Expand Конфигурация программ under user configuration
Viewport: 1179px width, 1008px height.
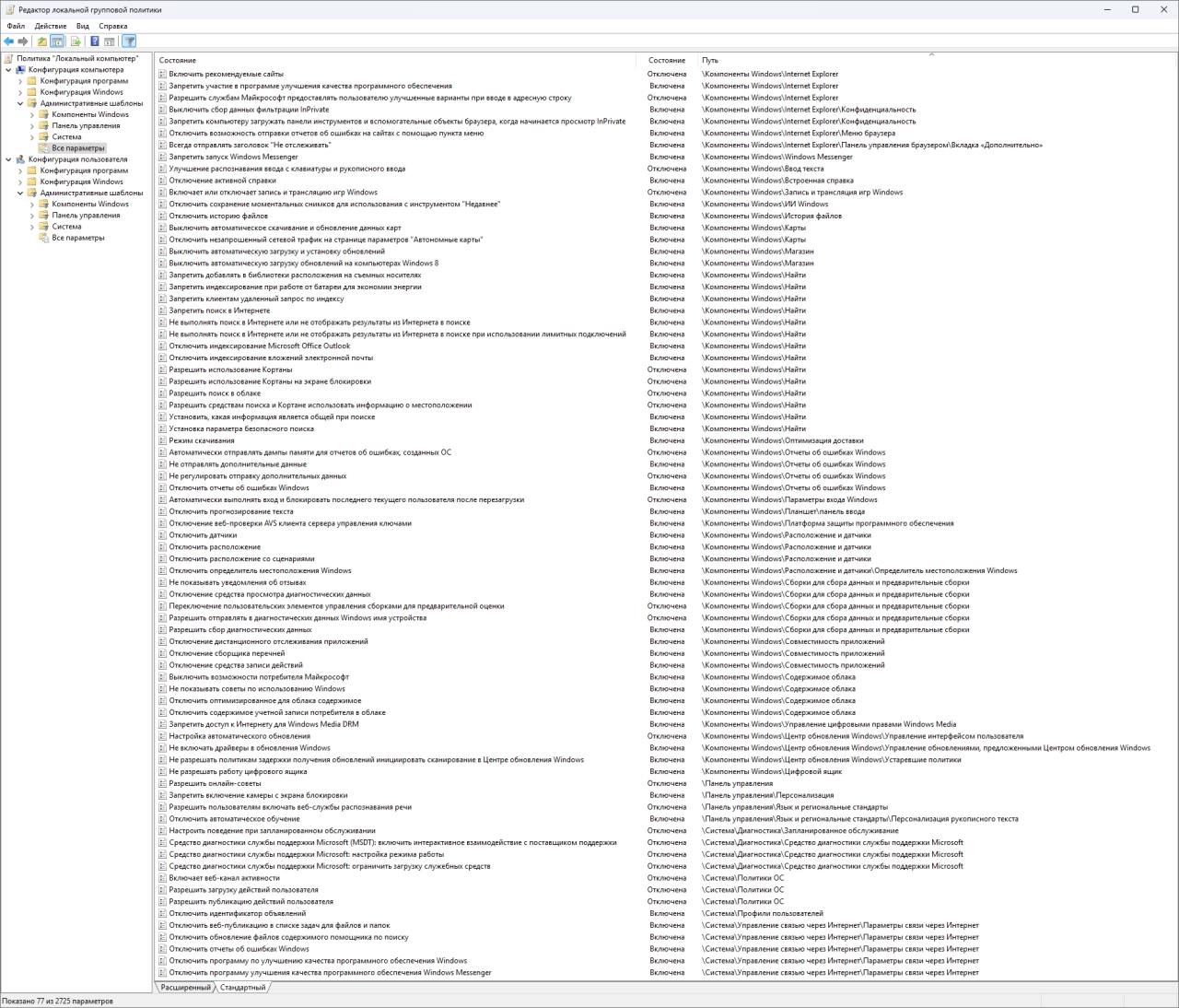coord(20,170)
